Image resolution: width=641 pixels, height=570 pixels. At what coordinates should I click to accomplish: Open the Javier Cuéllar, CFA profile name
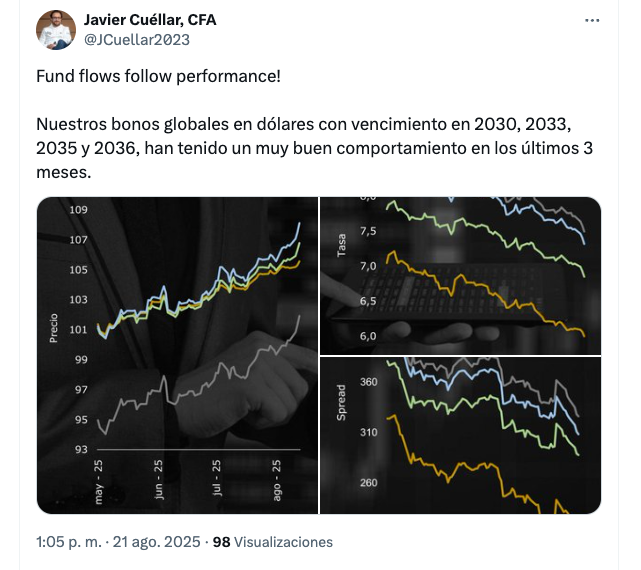[x=150, y=20]
